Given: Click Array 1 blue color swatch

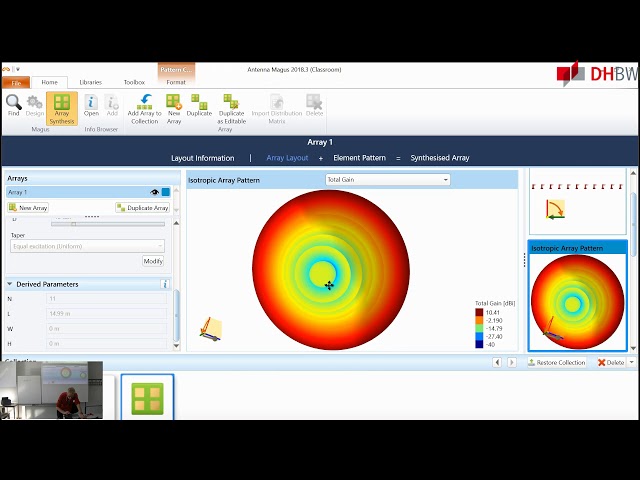Looking at the screenshot, I should click(166, 192).
